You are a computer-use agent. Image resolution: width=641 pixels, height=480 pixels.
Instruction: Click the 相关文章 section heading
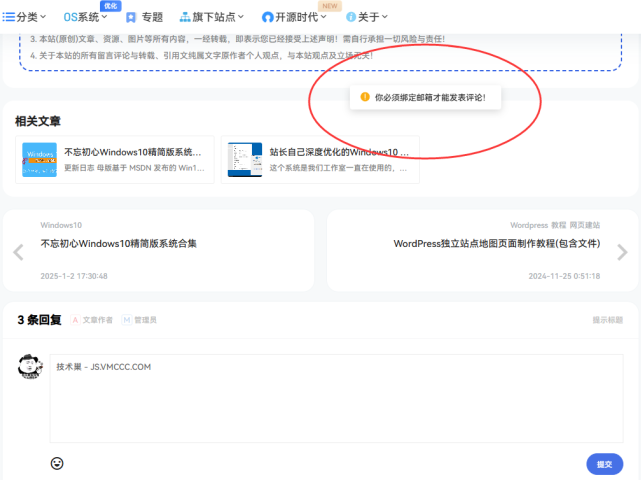[38, 121]
